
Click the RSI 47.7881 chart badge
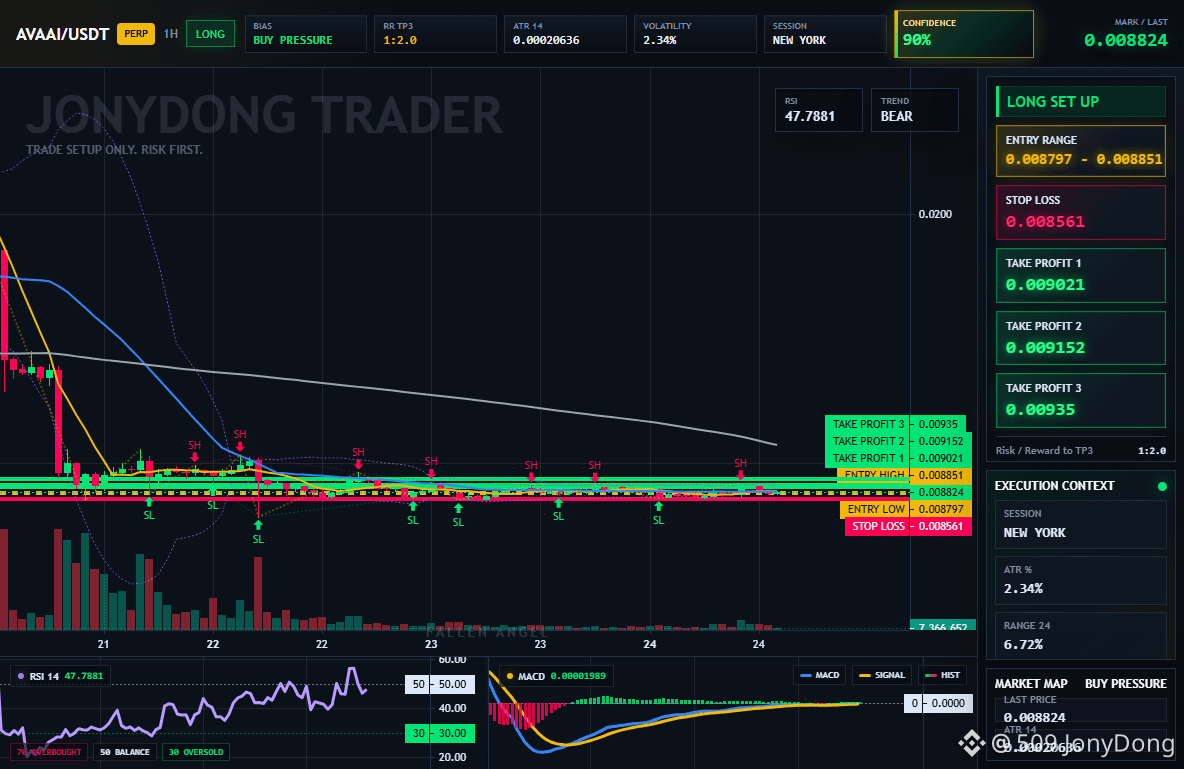pyautogui.click(x=819, y=110)
